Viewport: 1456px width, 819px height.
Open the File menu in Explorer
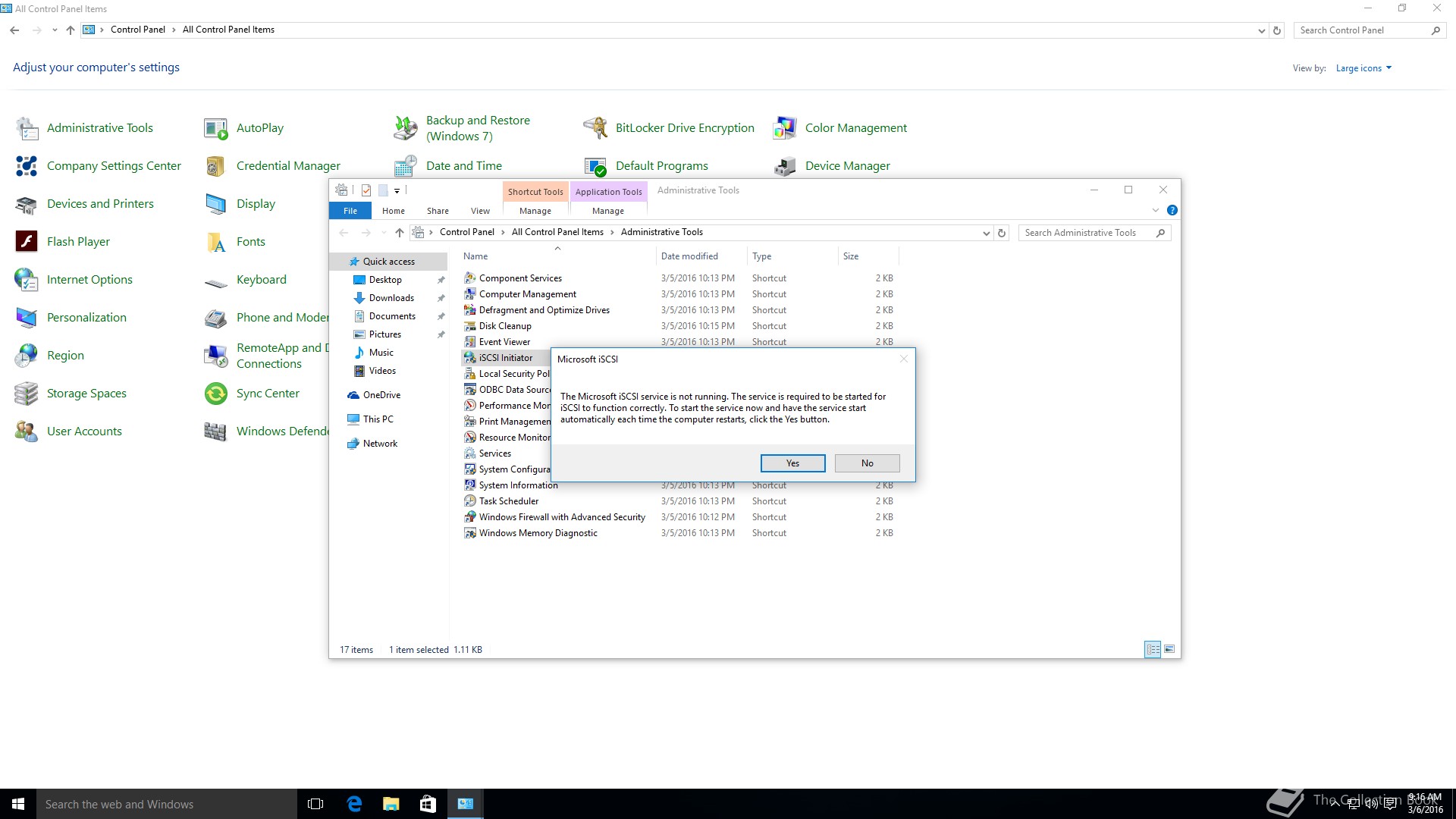click(350, 211)
